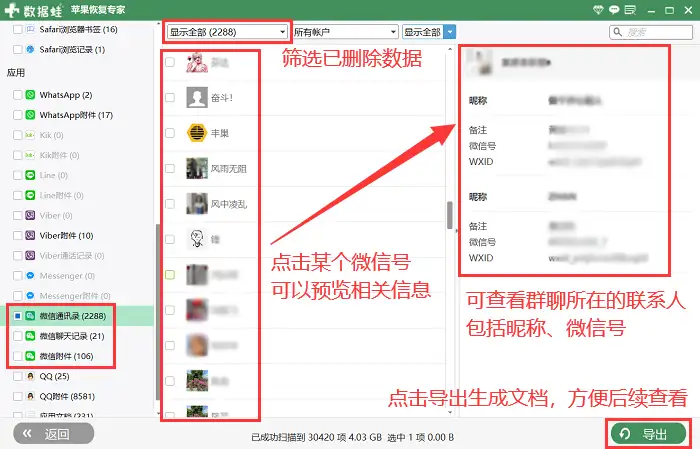700x449 pixels.
Task: Select QQ附件 (8581) category
Action: click(67, 396)
